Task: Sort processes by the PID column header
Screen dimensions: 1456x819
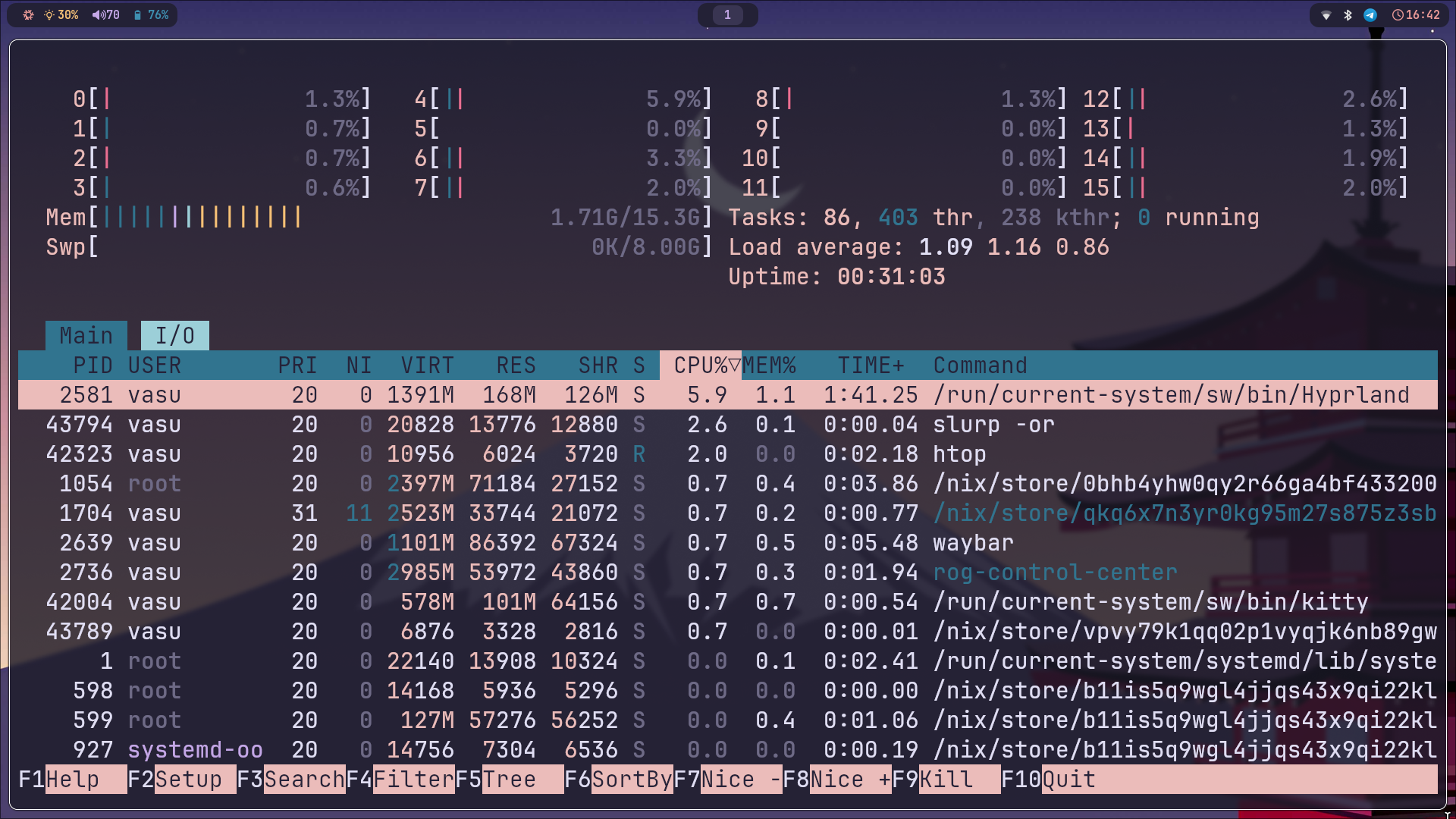Action: pos(93,366)
